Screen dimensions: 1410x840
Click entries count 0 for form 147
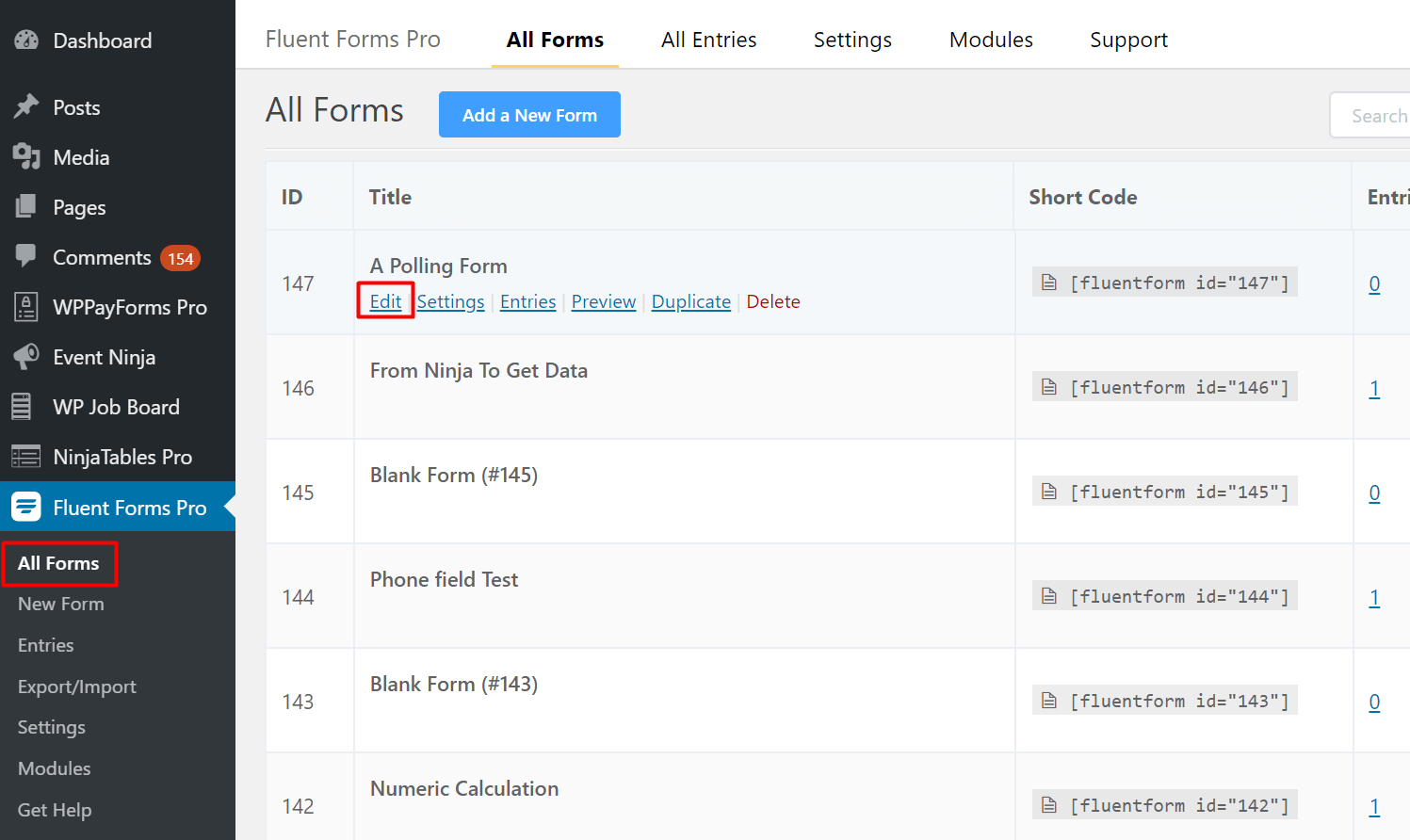click(1374, 283)
